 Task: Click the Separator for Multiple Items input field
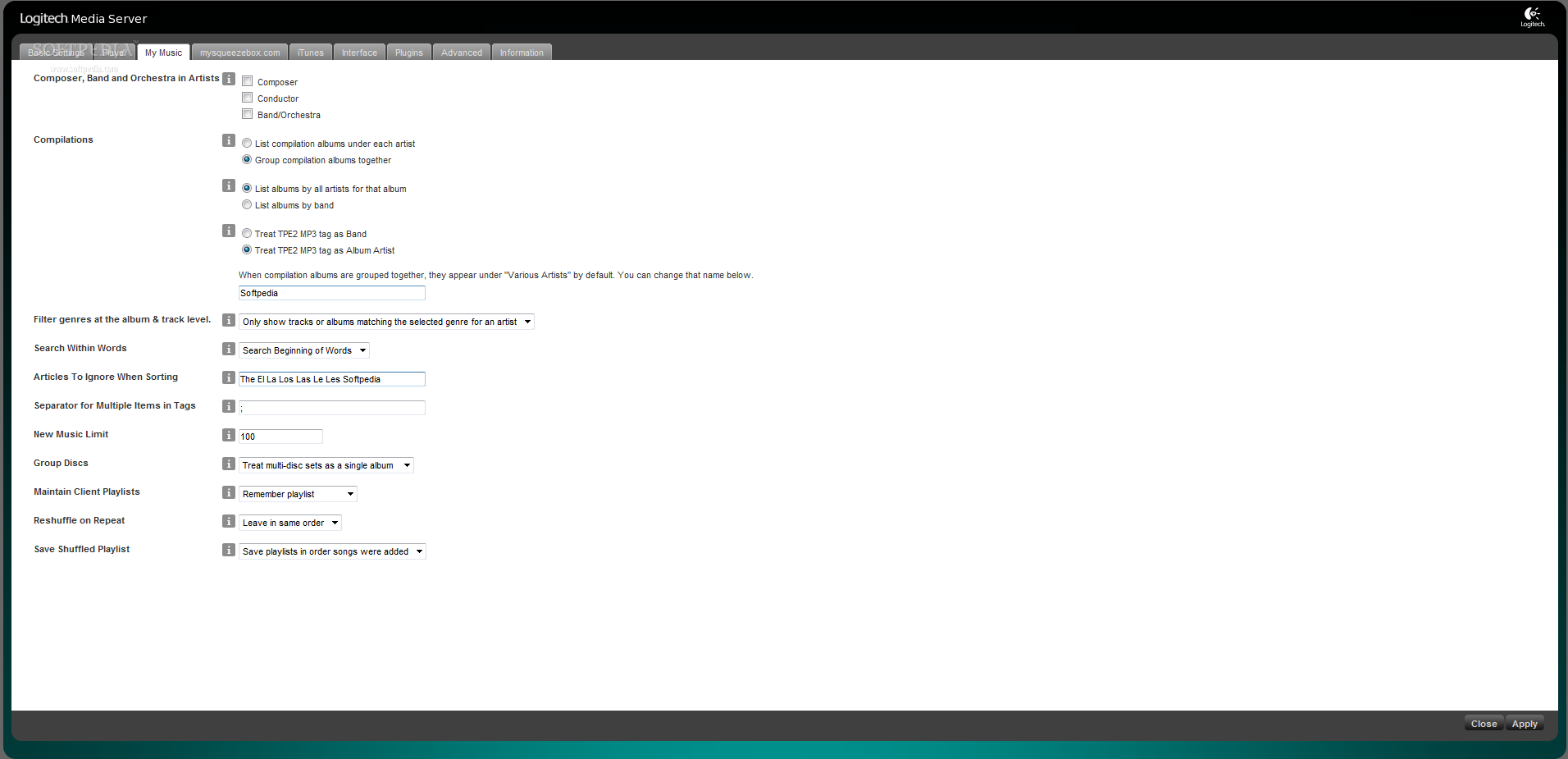tap(332, 408)
